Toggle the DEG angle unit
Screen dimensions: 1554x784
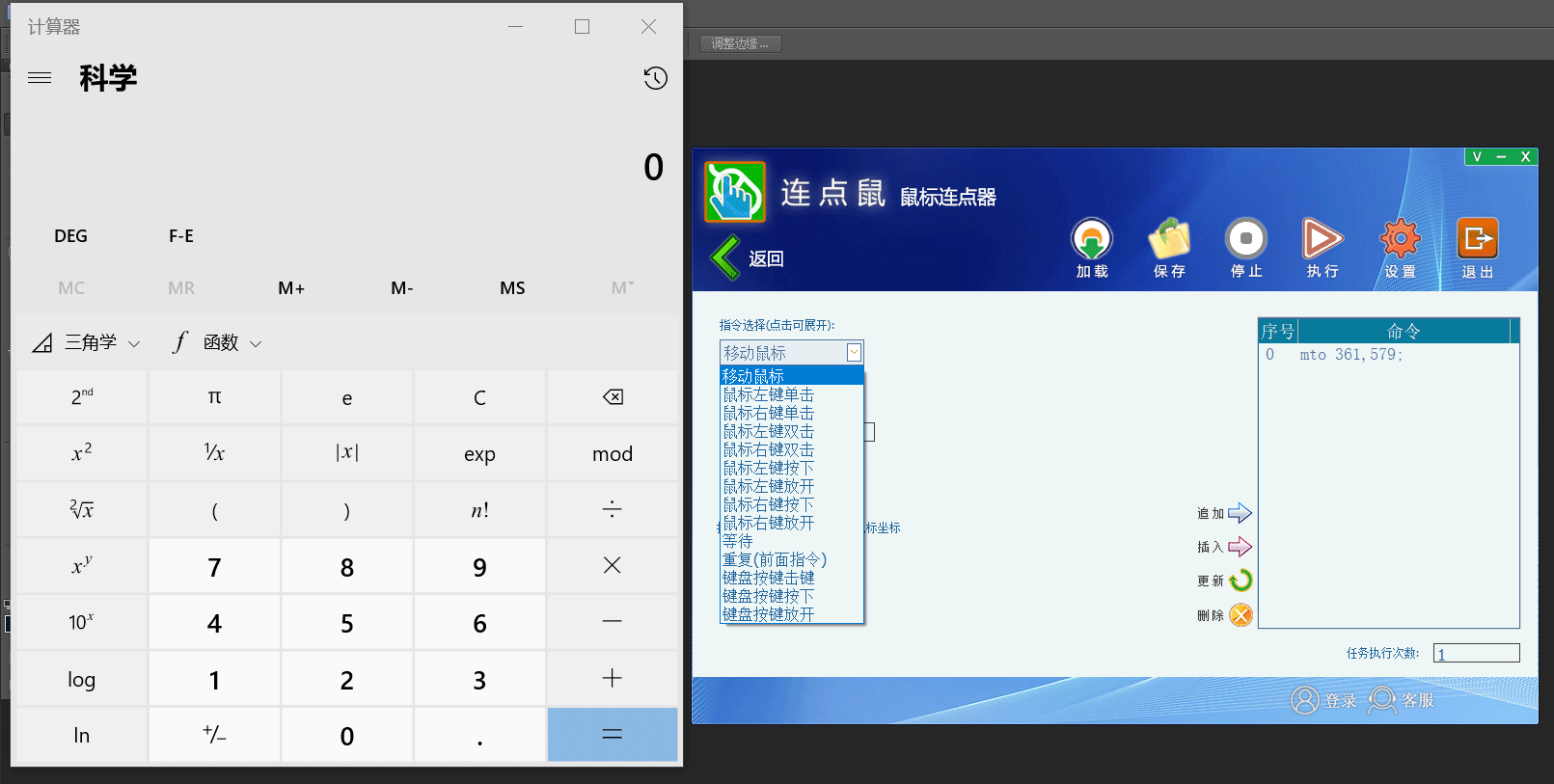70,236
